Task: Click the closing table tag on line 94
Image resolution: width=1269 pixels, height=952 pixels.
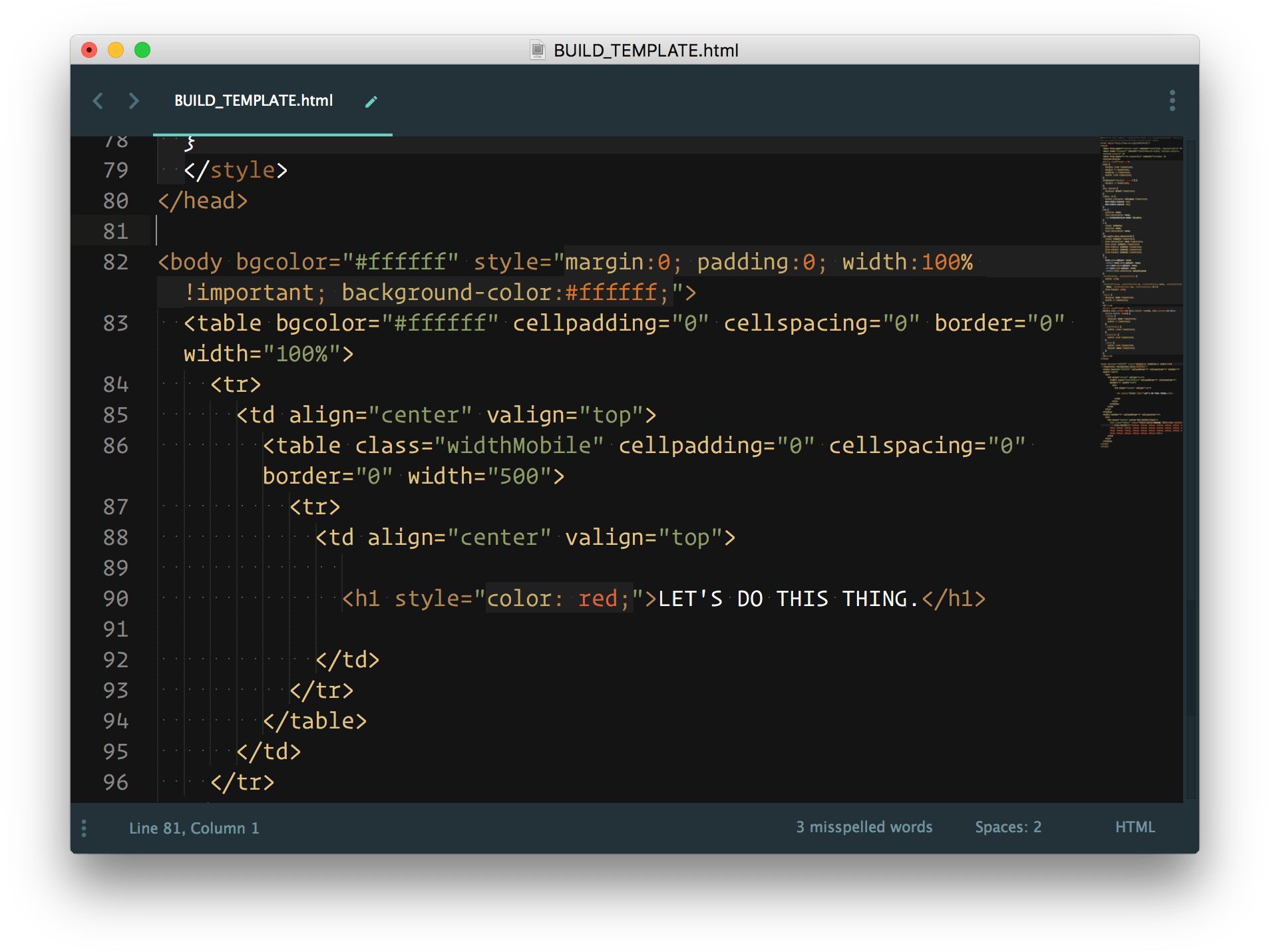Action: tap(315, 721)
